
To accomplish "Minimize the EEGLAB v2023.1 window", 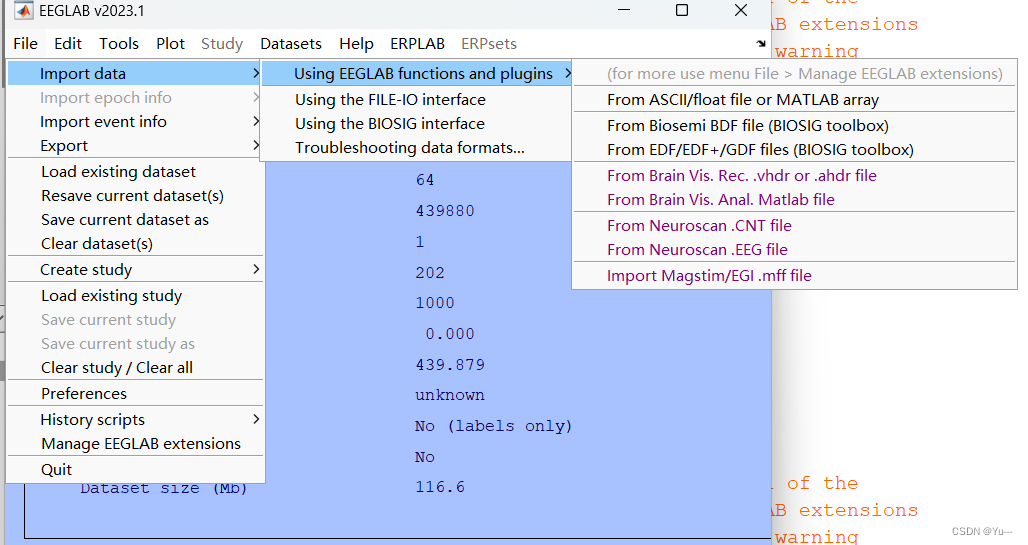I will 623,10.
